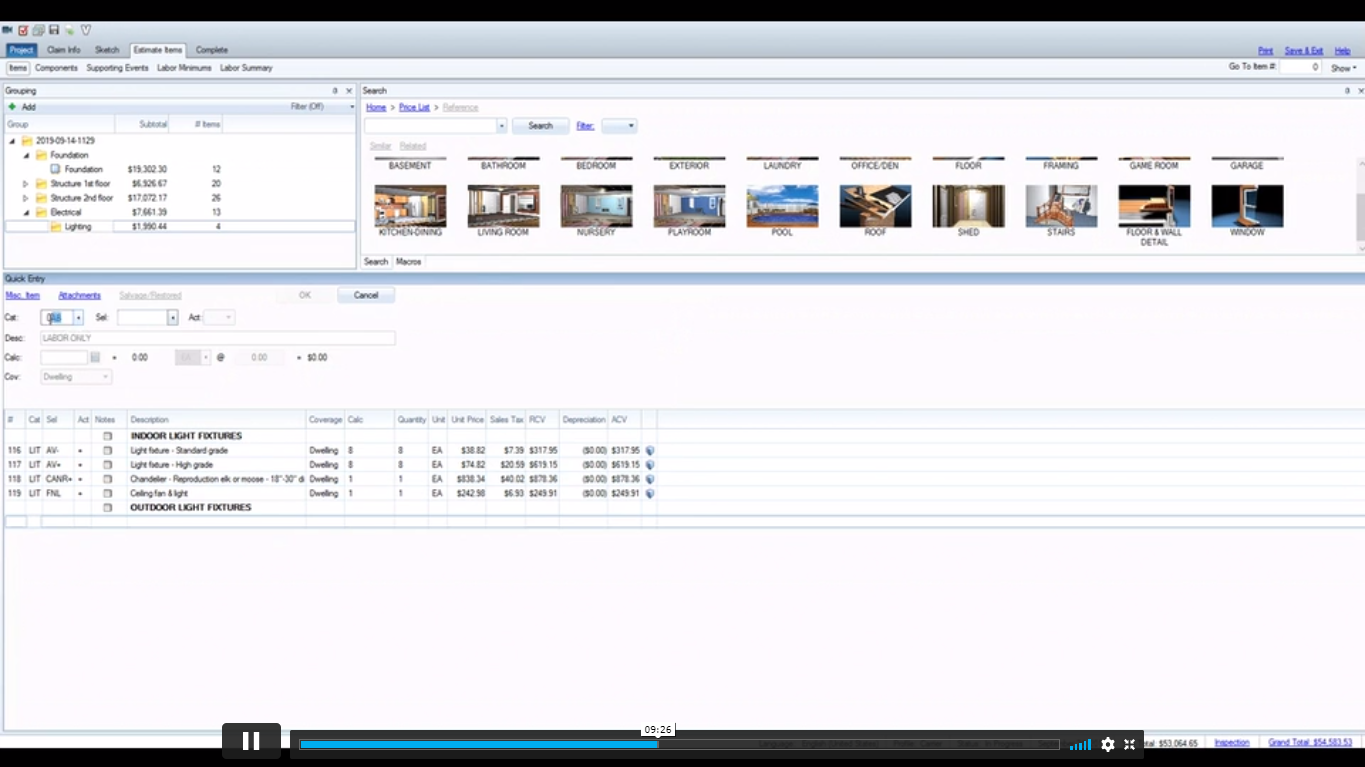This screenshot has height=767, width=1365.
Task: Open the Sel dropdown arrow
Action: 172,318
